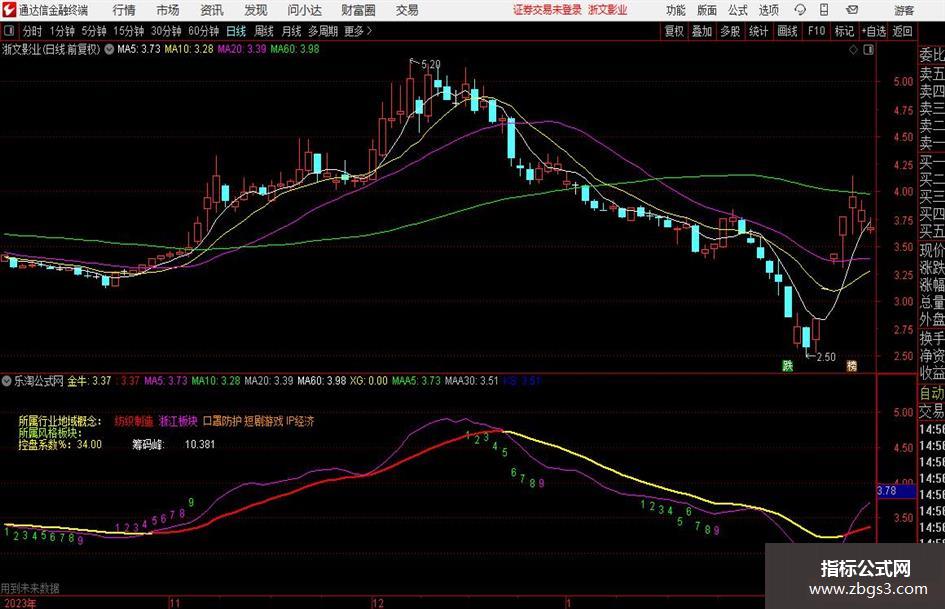
Task: Open the 财富圈 menu
Action: tap(358, 10)
